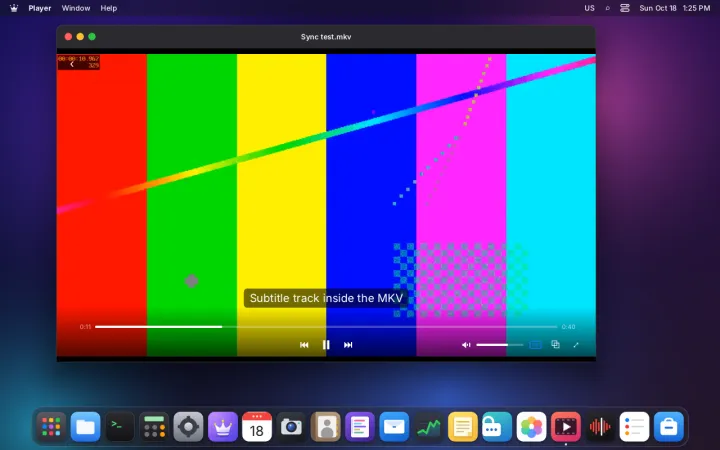Image resolution: width=720 pixels, height=450 pixels.
Task: Open the green chart stocks app
Action: pyautogui.click(x=428, y=427)
